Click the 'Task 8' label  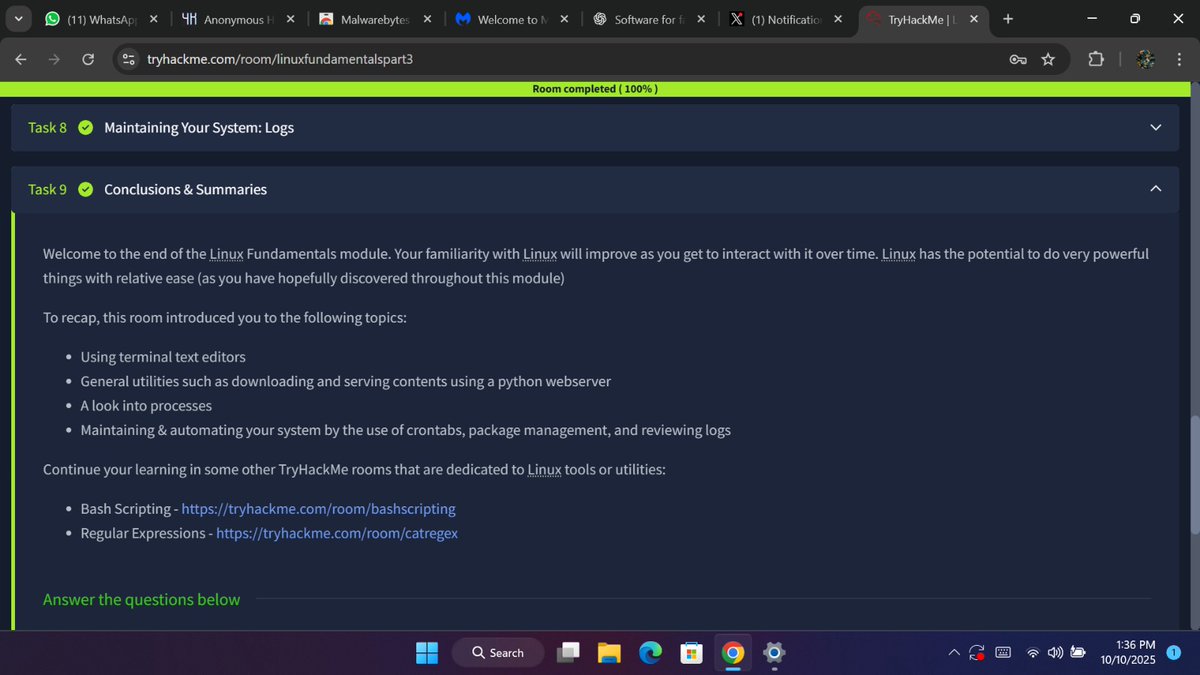47,127
